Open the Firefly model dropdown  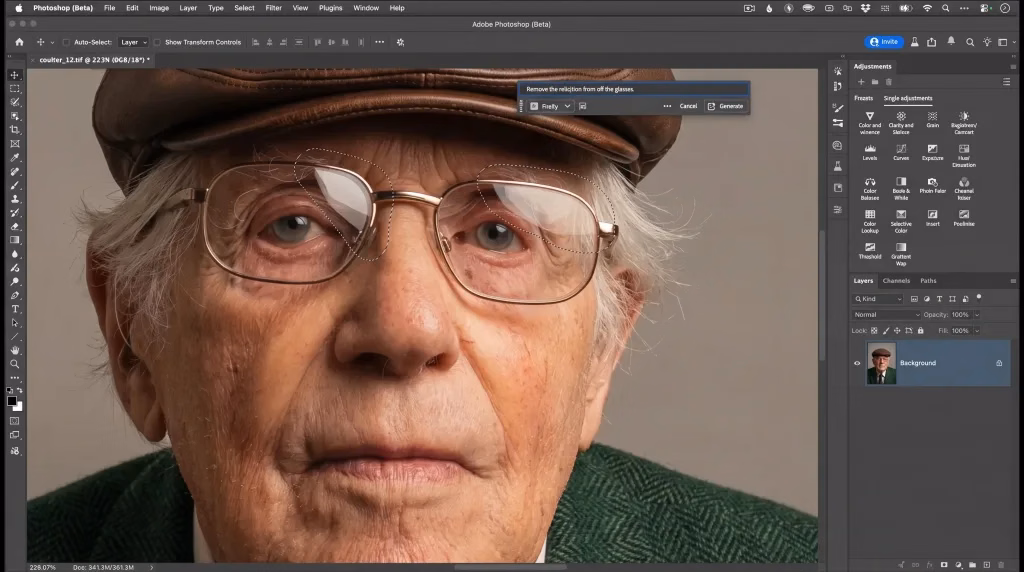click(x=551, y=106)
